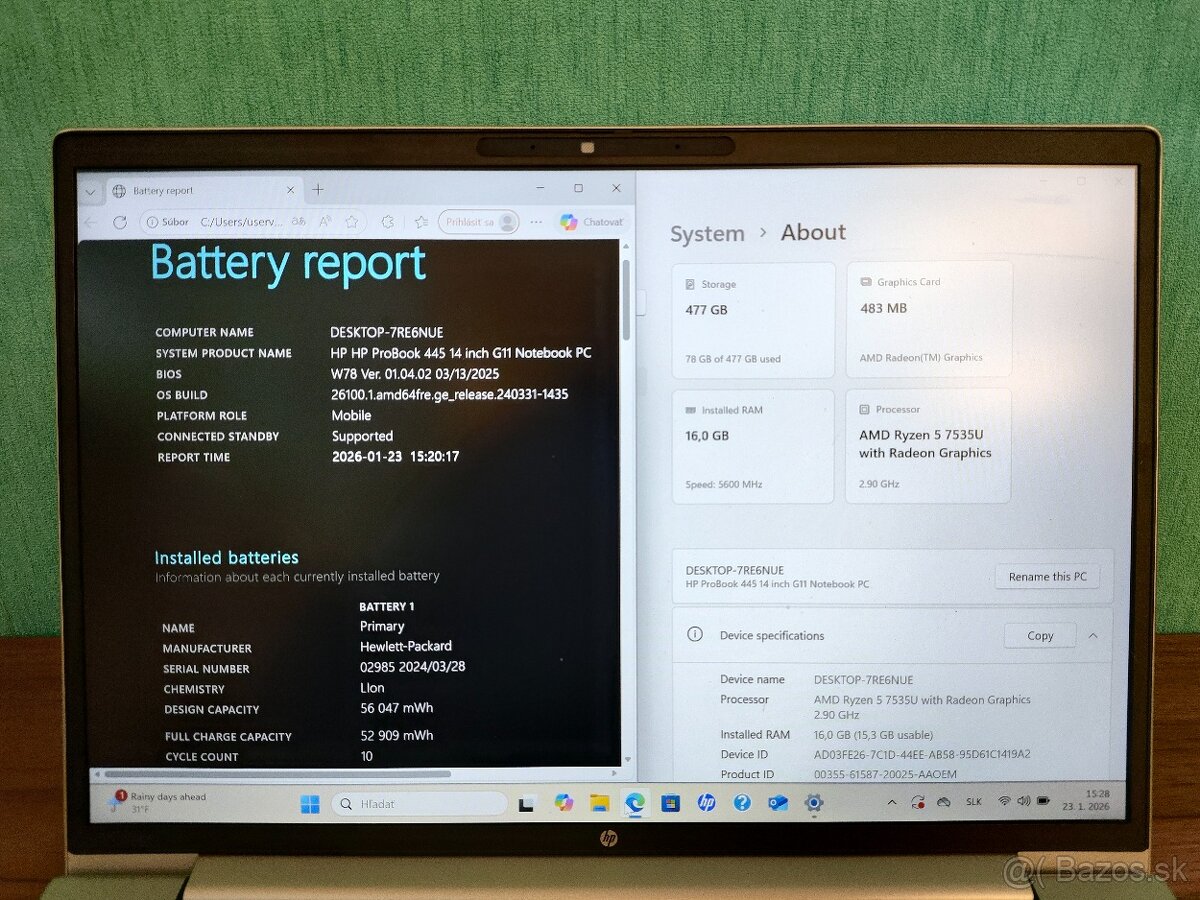Open the tab search dropdown in Edge
1200x900 pixels.
point(89,191)
